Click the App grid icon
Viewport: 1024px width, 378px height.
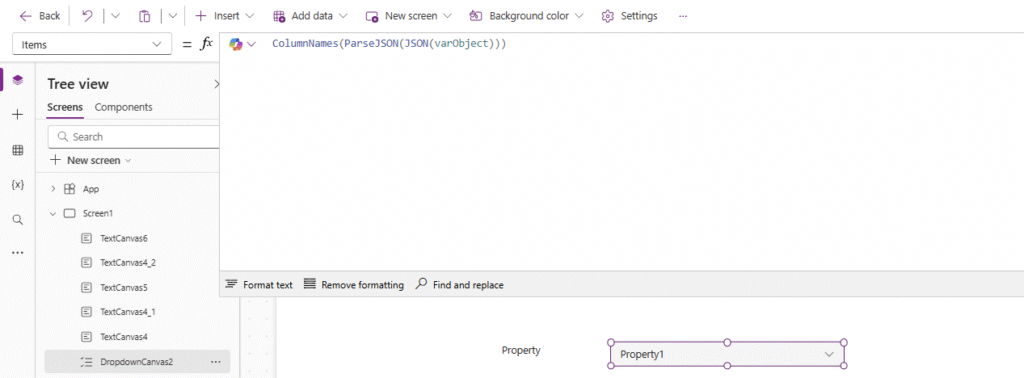click(x=70, y=189)
